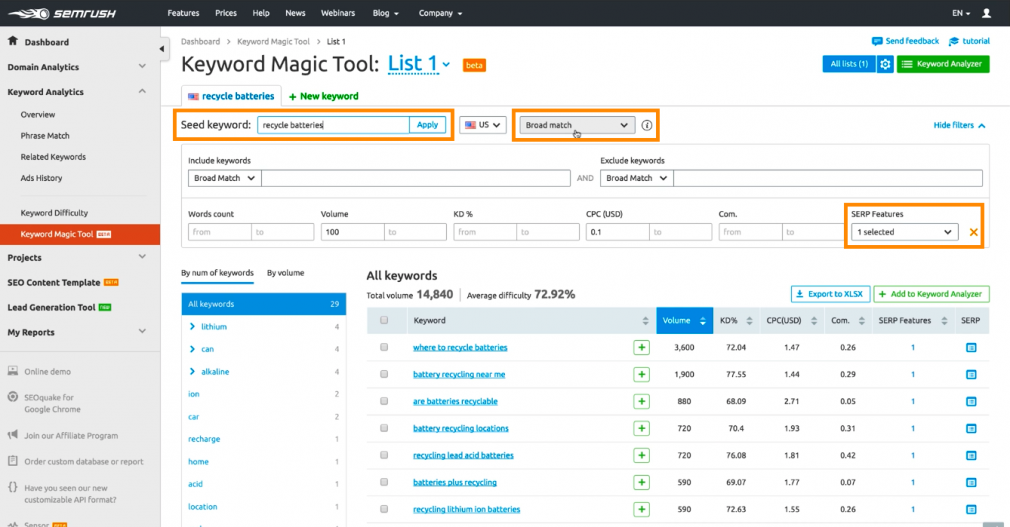View SERP icon for 'recycling lithium ion batteries'

point(971,510)
